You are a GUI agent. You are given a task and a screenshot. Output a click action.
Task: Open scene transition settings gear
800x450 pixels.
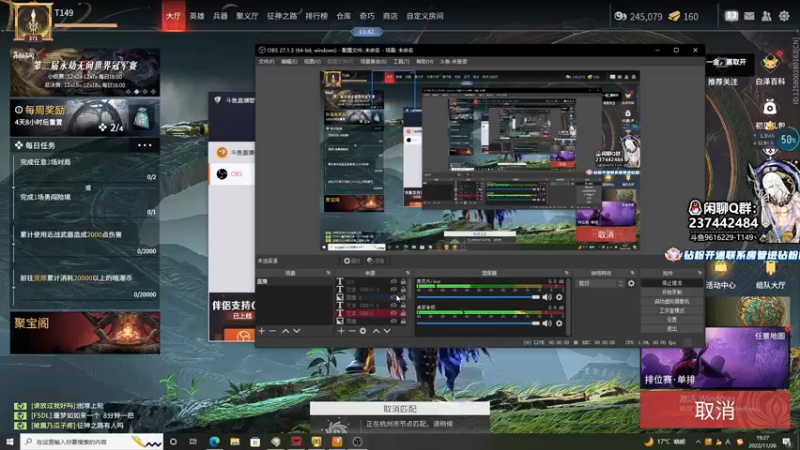pyautogui.click(x=631, y=283)
